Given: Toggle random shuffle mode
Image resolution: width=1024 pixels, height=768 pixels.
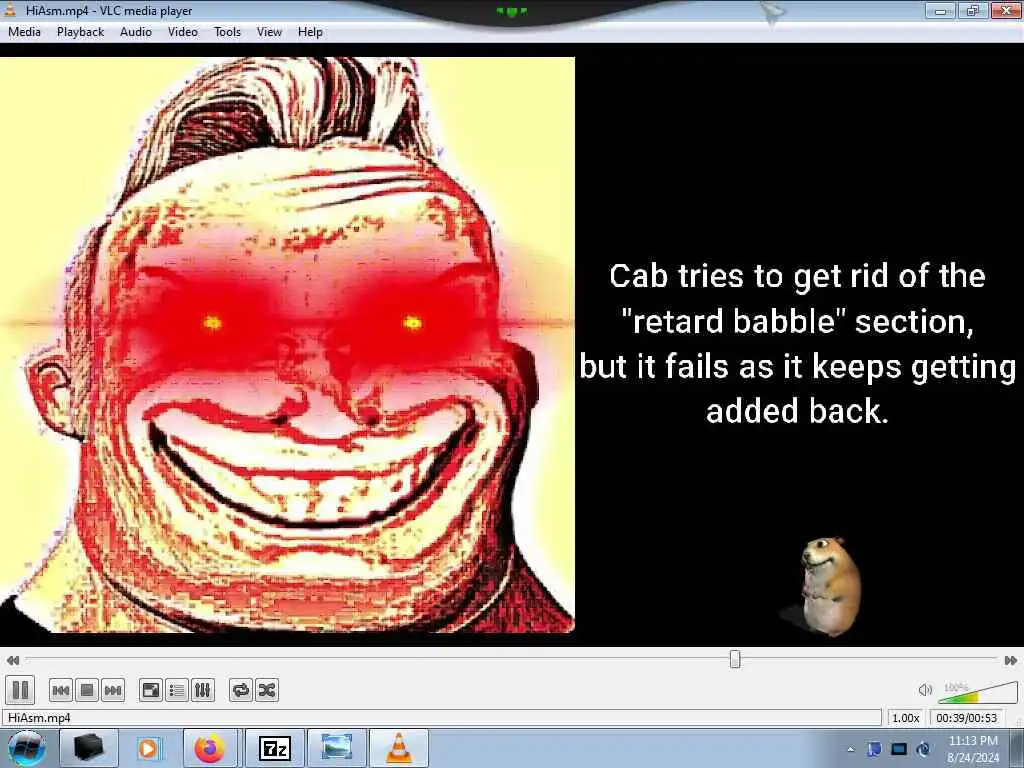Looking at the screenshot, I should (266, 690).
